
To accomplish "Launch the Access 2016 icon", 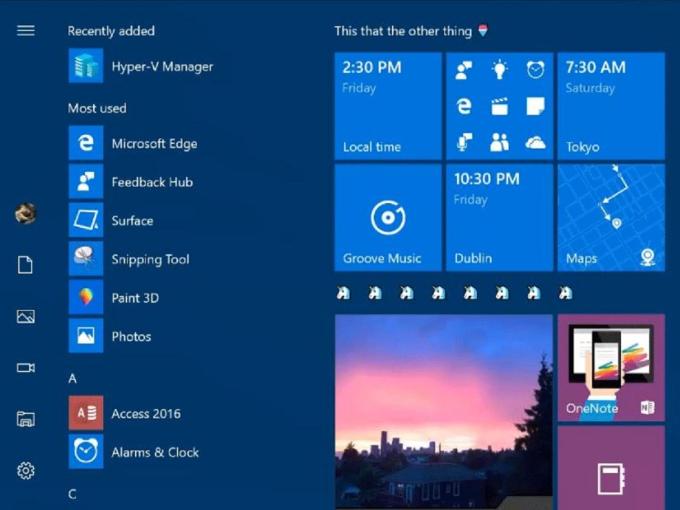I will click(x=86, y=413).
